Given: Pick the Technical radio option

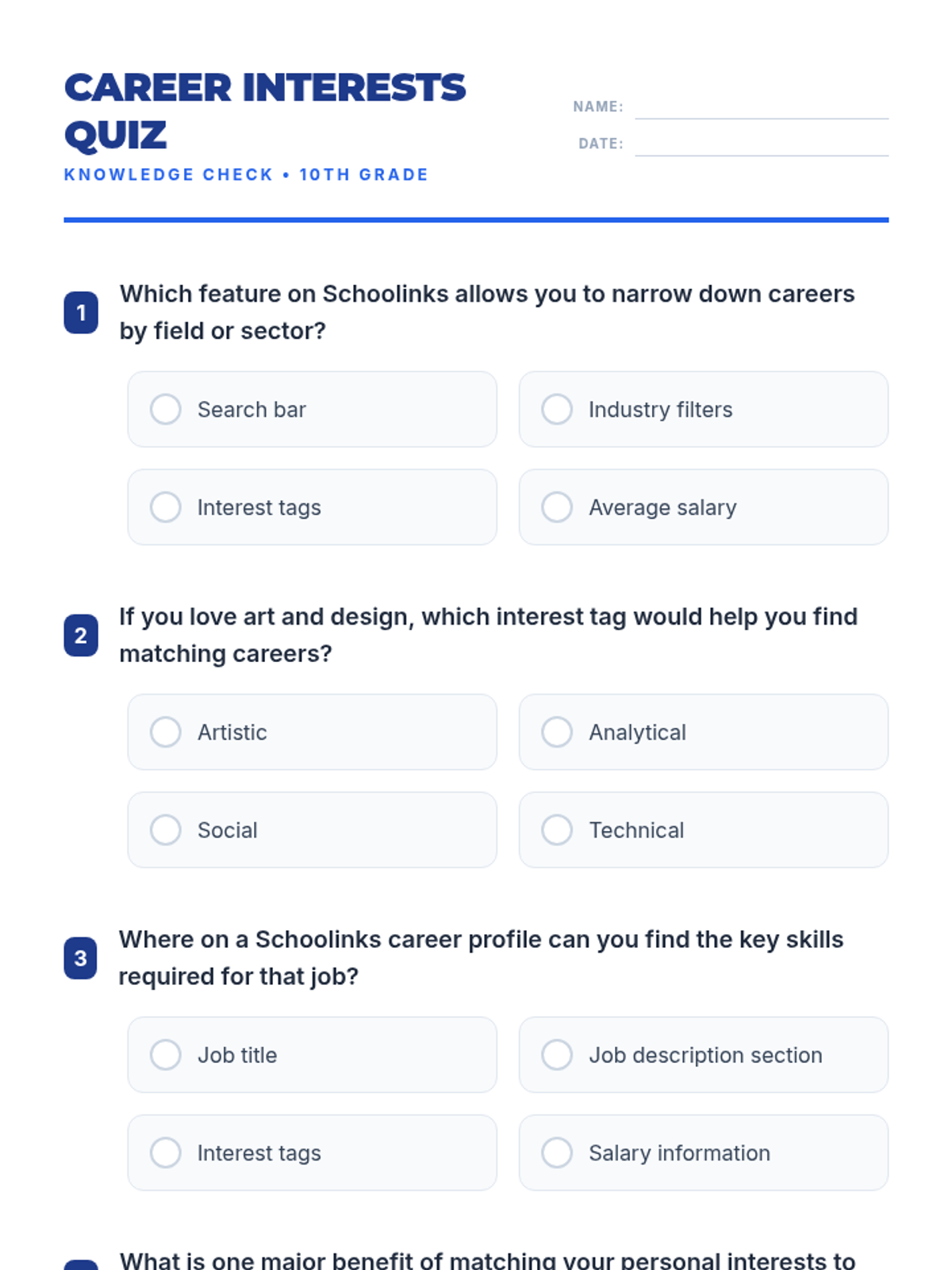Looking at the screenshot, I should coord(704,829).
